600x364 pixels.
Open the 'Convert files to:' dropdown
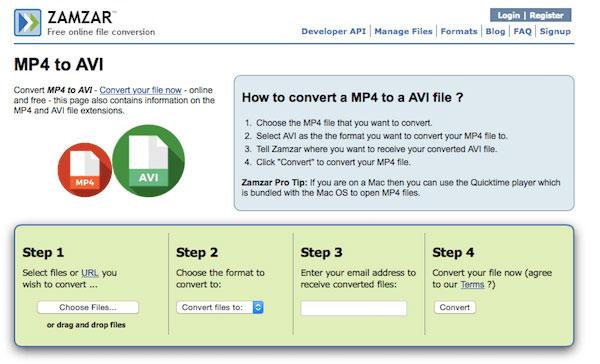pyautogui.click(x=220, y=307)
